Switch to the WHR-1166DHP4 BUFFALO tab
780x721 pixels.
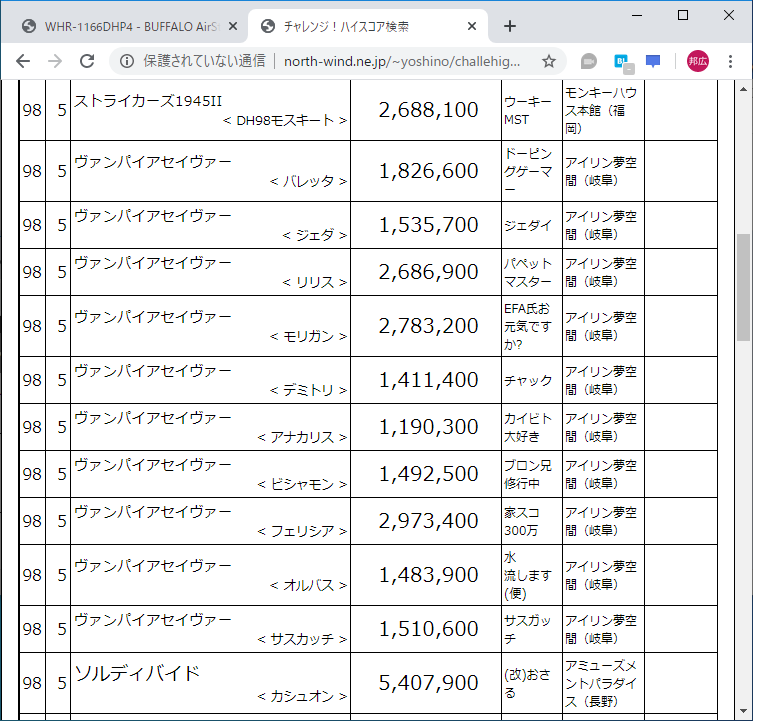122,26
